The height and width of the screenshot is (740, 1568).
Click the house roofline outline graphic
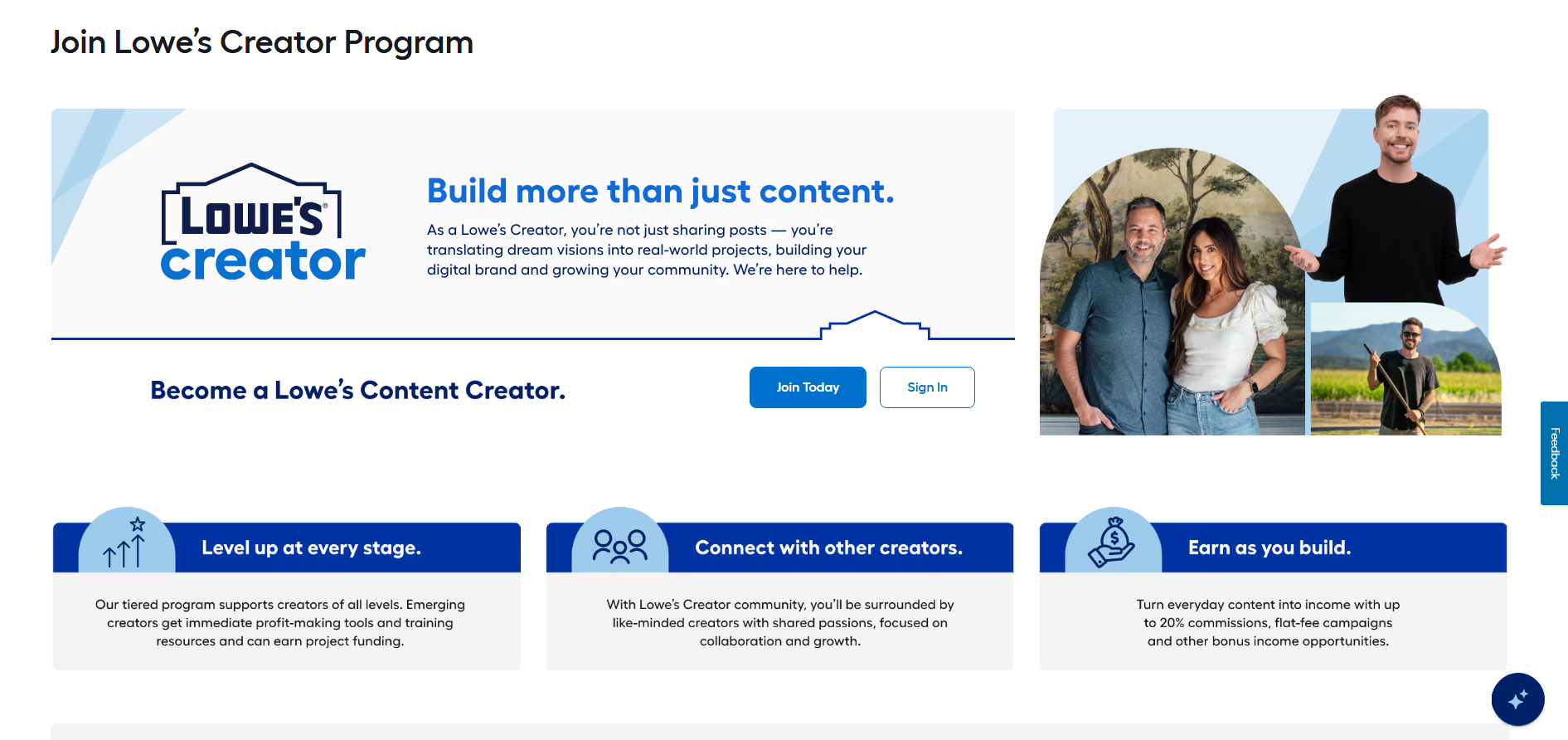pyautogui.click(x=875, y=325)
